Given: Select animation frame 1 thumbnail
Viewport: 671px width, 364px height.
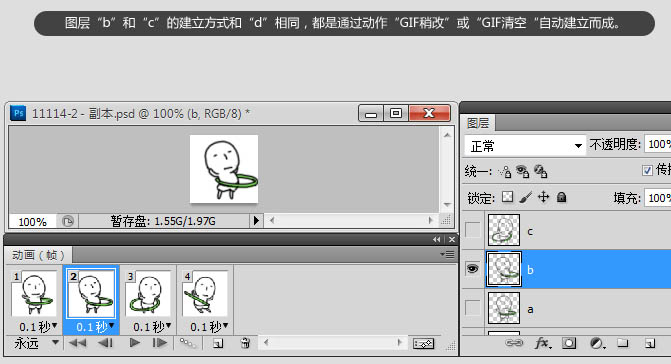Looking at the screenshot, I should tap(34, 293).
